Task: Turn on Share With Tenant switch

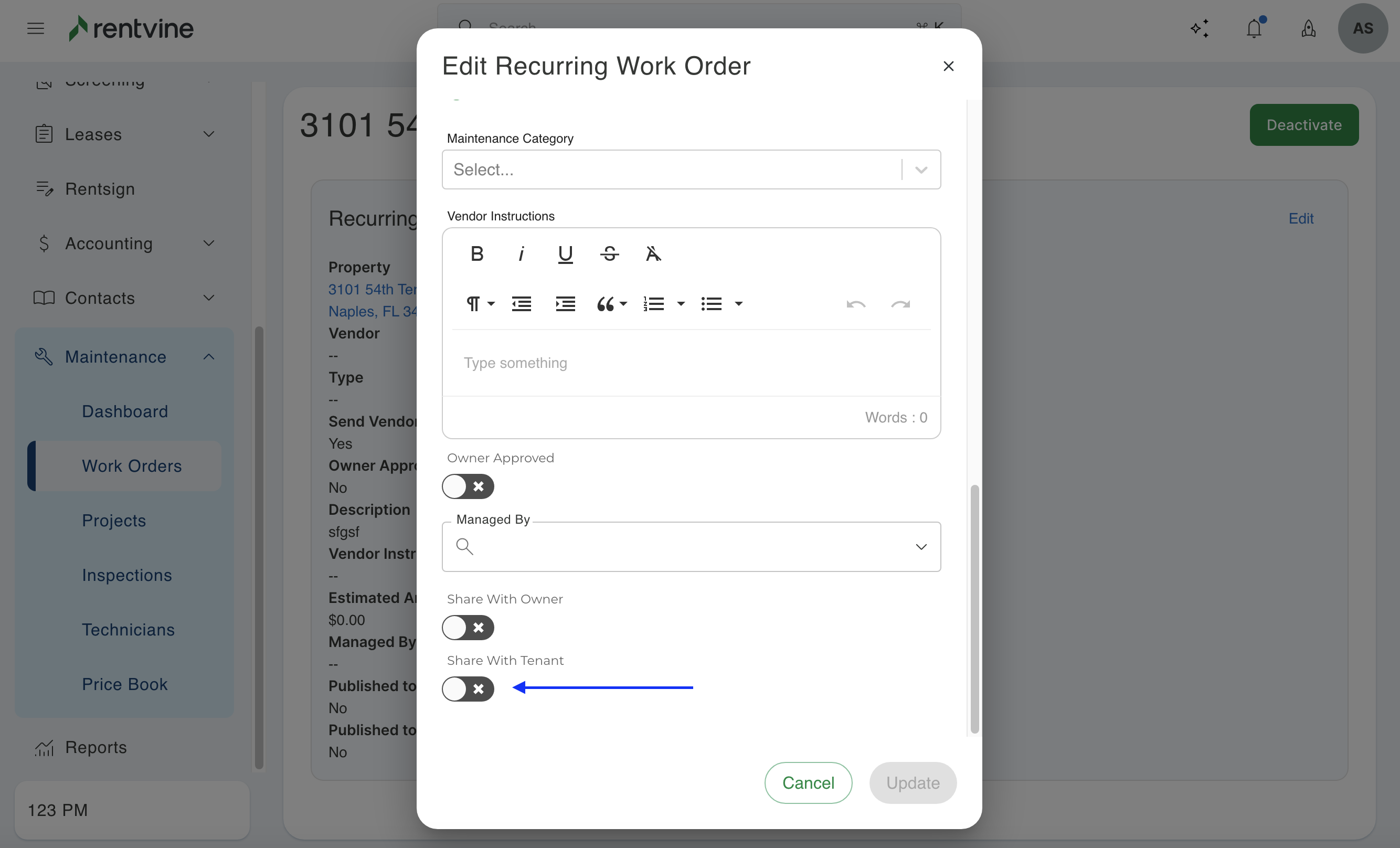Action: pos(468,689)
